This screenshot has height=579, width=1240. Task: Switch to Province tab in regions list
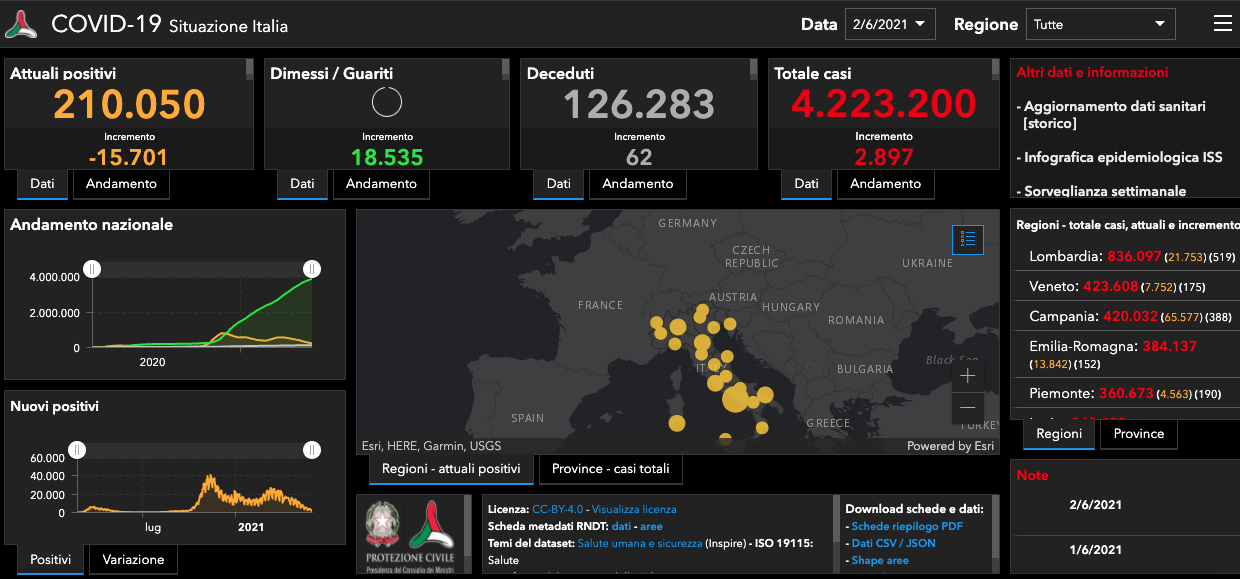coord(1138,434)
